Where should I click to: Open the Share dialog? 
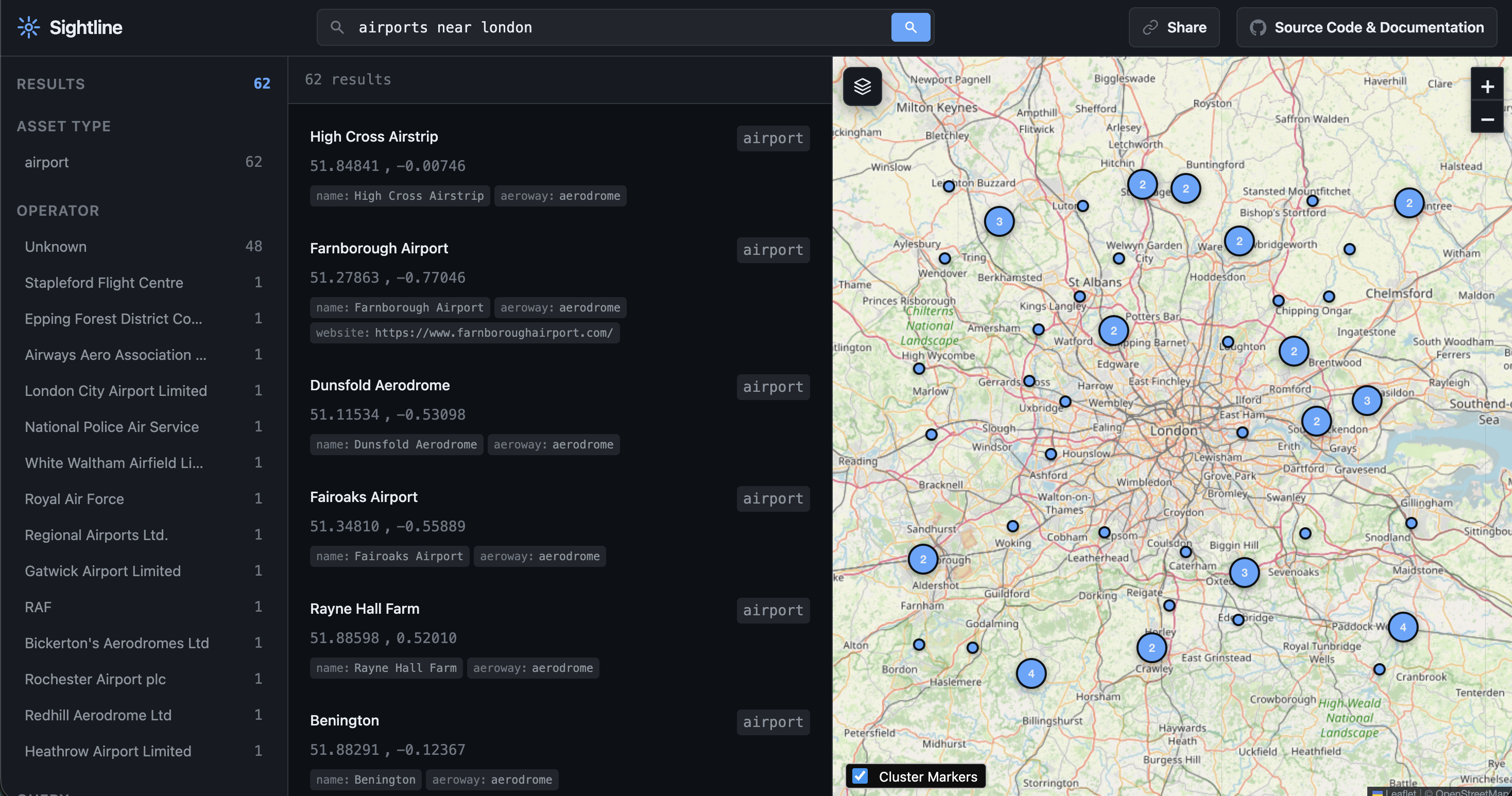pos(1174,27)
